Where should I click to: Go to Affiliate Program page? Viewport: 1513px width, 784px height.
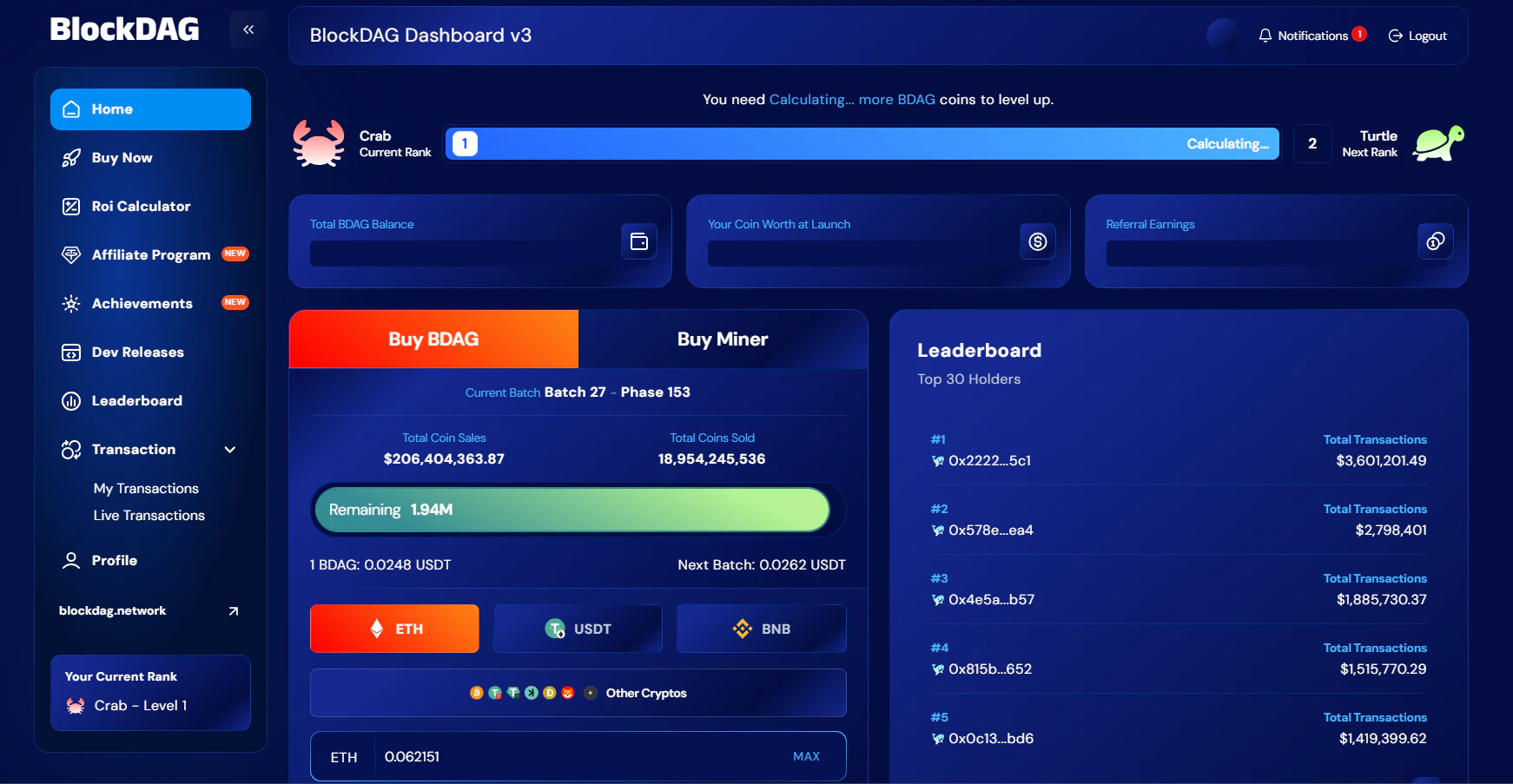[x=150, y=255]
